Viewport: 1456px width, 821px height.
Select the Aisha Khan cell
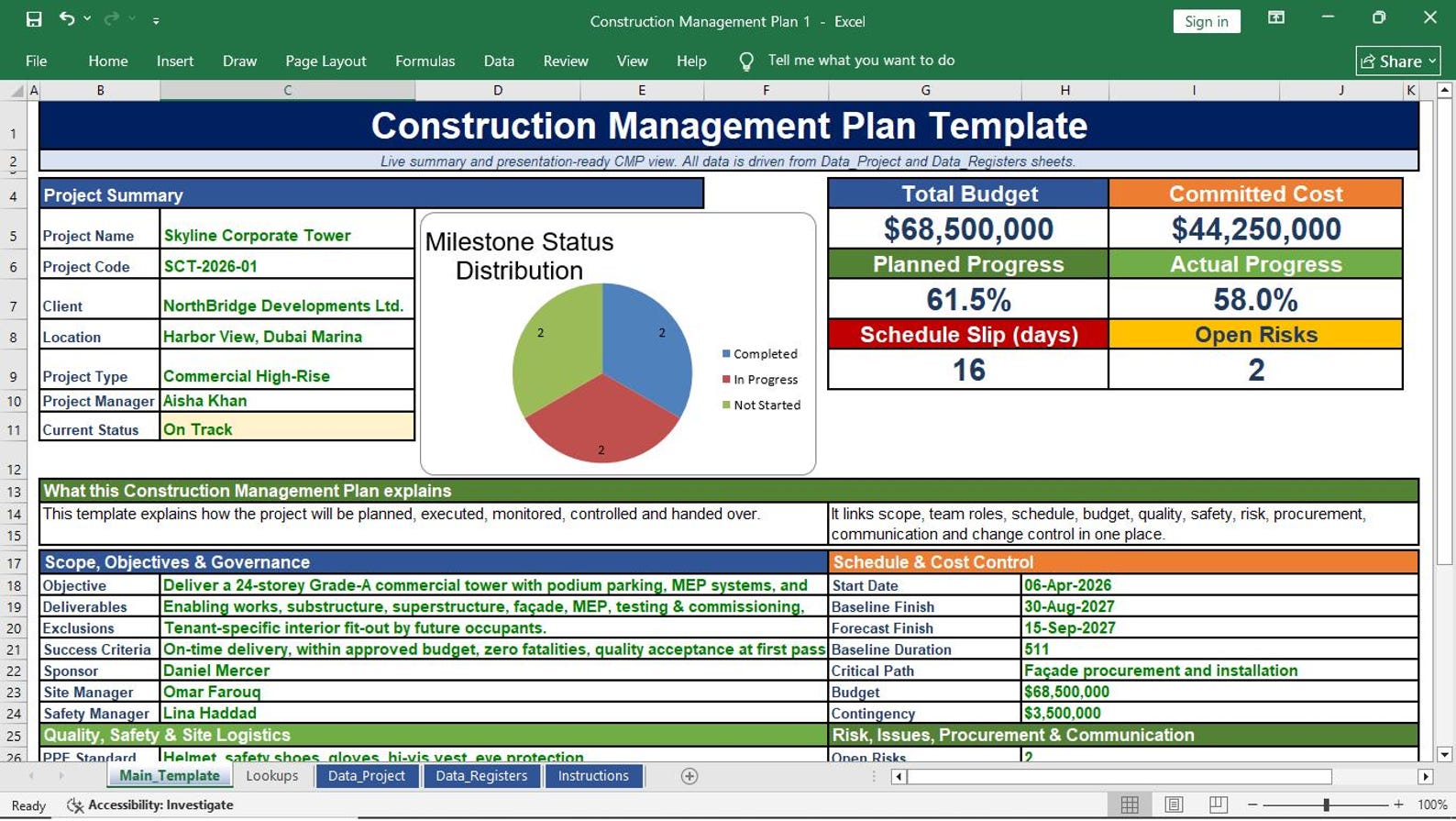(287, 401)
